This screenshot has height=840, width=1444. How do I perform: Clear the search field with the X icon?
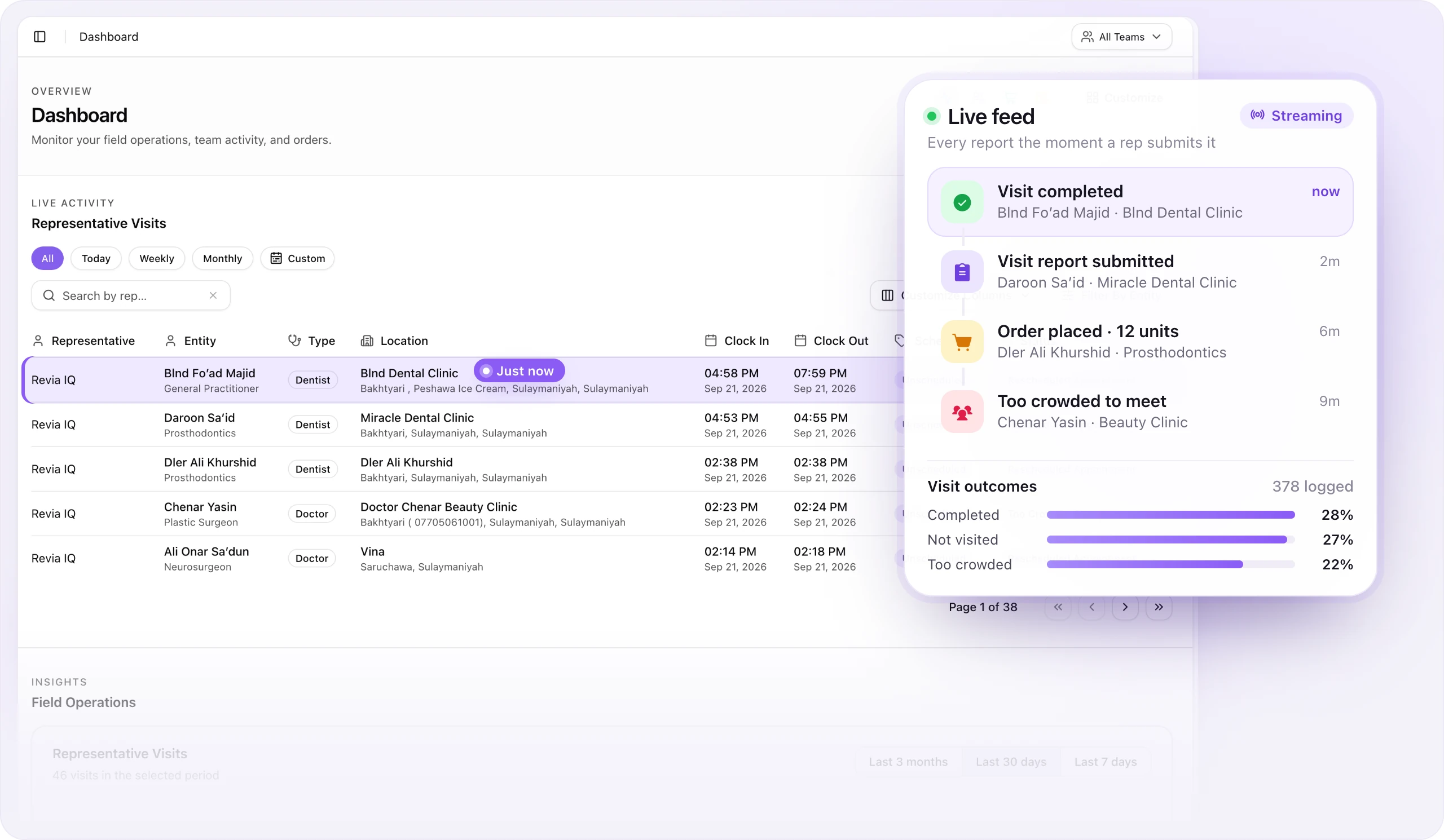pyautogui.click(x=213, y=295)
